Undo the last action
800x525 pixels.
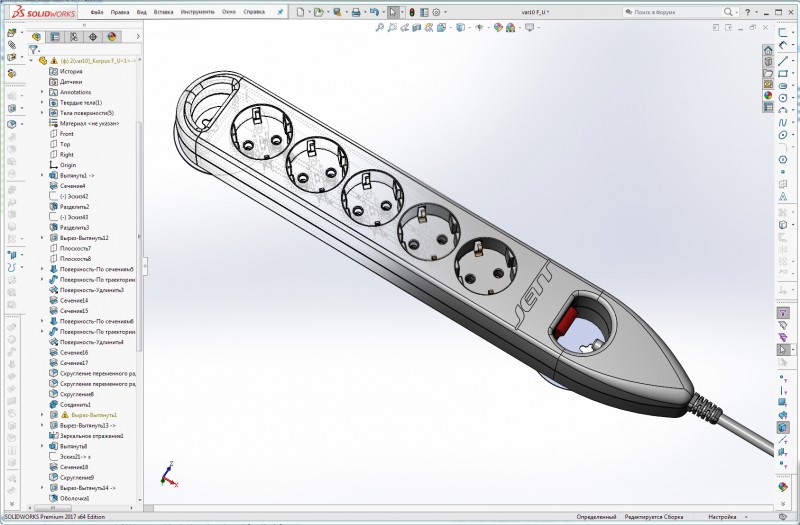(x=374, y=12)
